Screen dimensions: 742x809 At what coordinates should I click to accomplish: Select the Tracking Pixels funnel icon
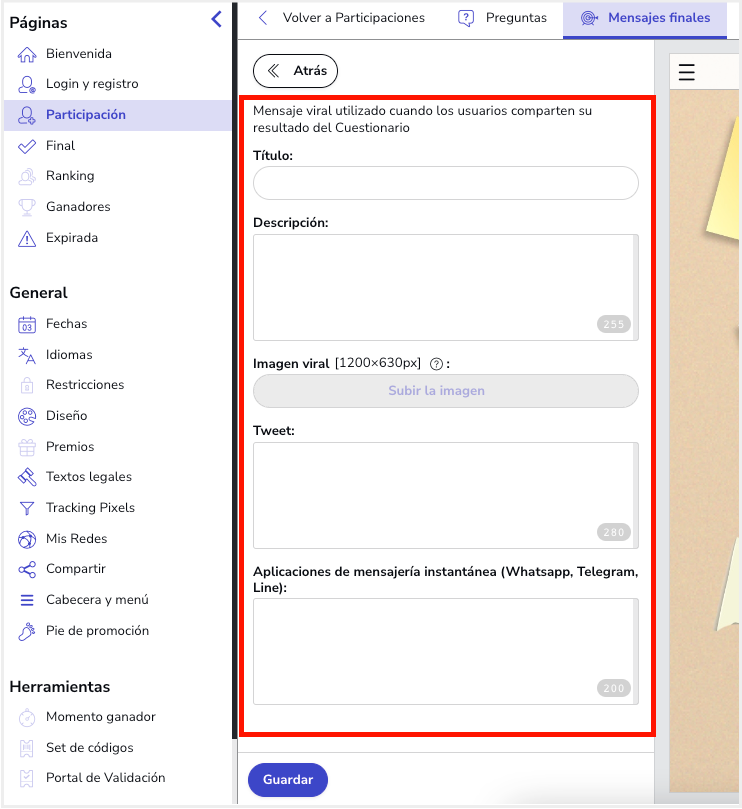tap(27, 508)
